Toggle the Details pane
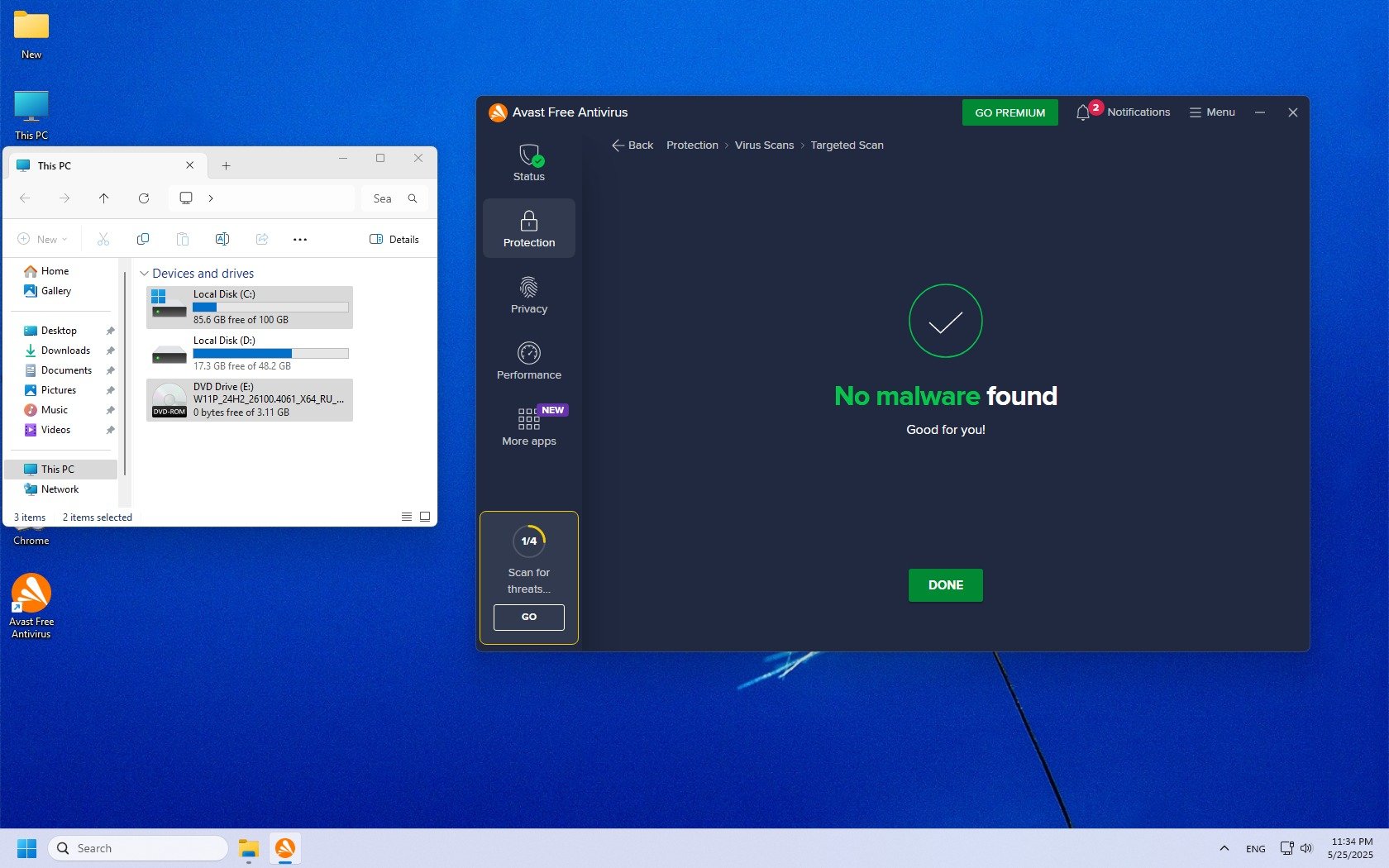Image resolution: width=1389 pixels, height=868 pixels. pyautogui.click(x=394, y=240)
